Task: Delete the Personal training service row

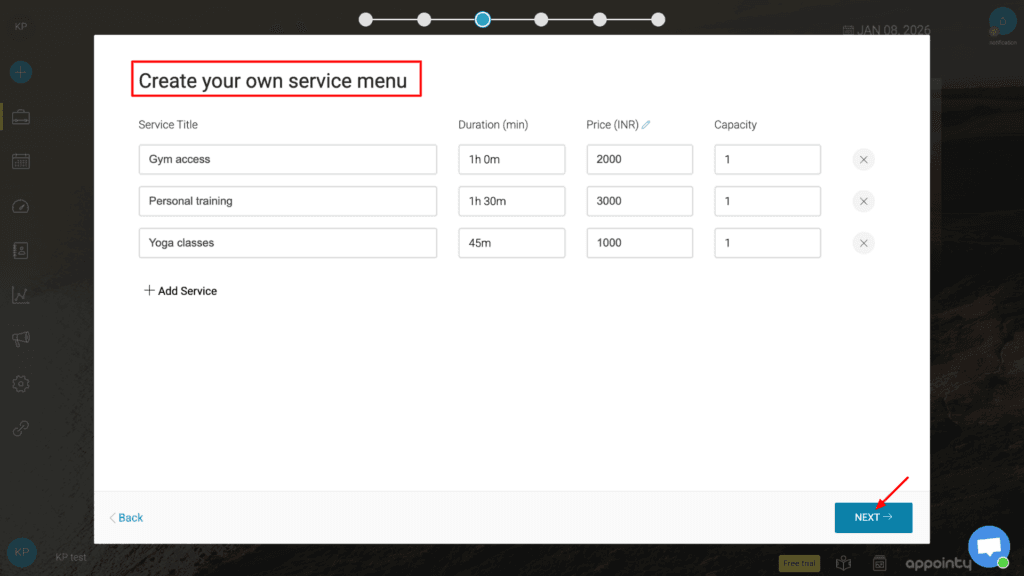Action: (863, 202)
